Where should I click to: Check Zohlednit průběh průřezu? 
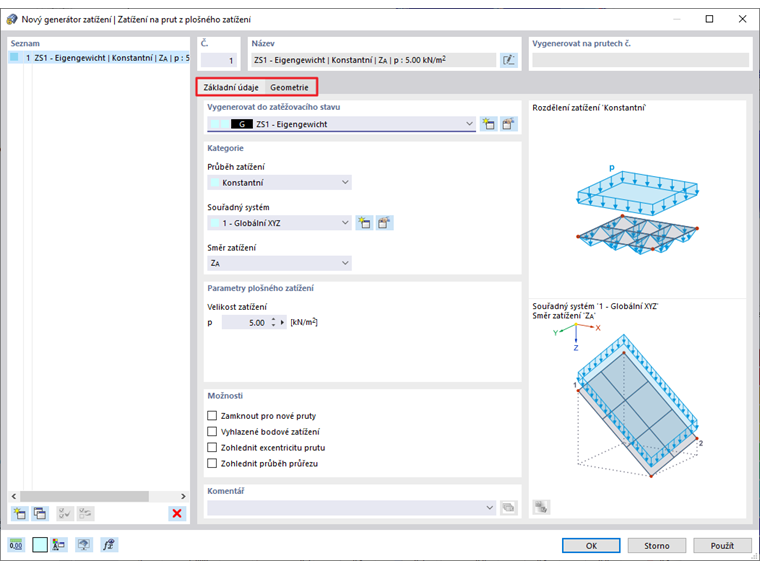[x=212, y=463]
